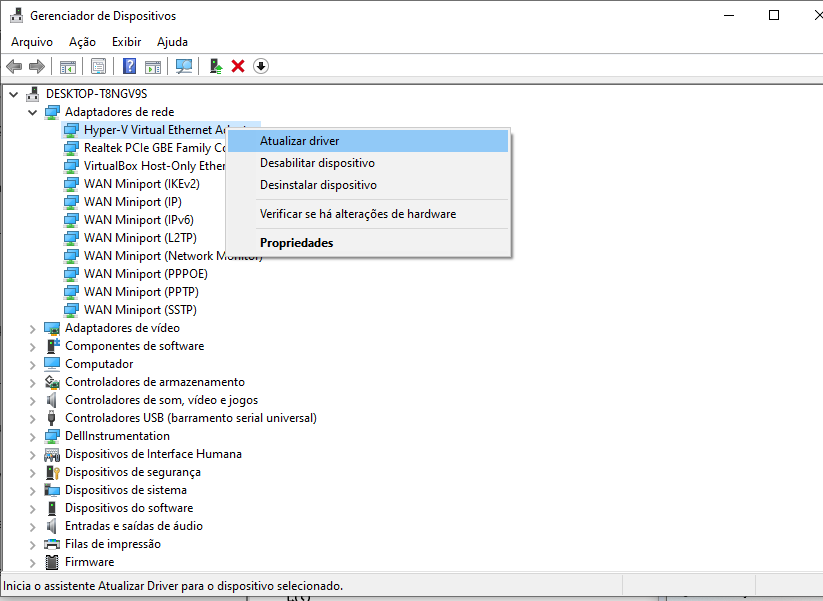The height and width of the screenshot is (601, 823).
Task: Choose Atualizar driver from the context menu
Action: pos(299,141)
